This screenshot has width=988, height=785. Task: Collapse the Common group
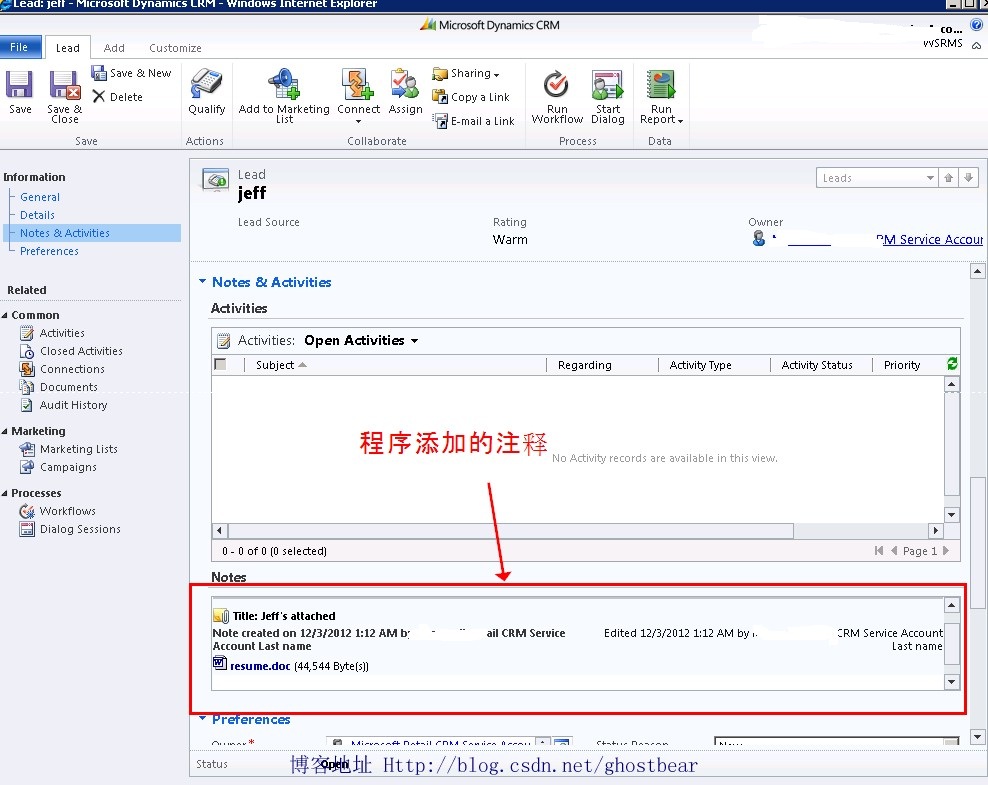pos(5,315)
